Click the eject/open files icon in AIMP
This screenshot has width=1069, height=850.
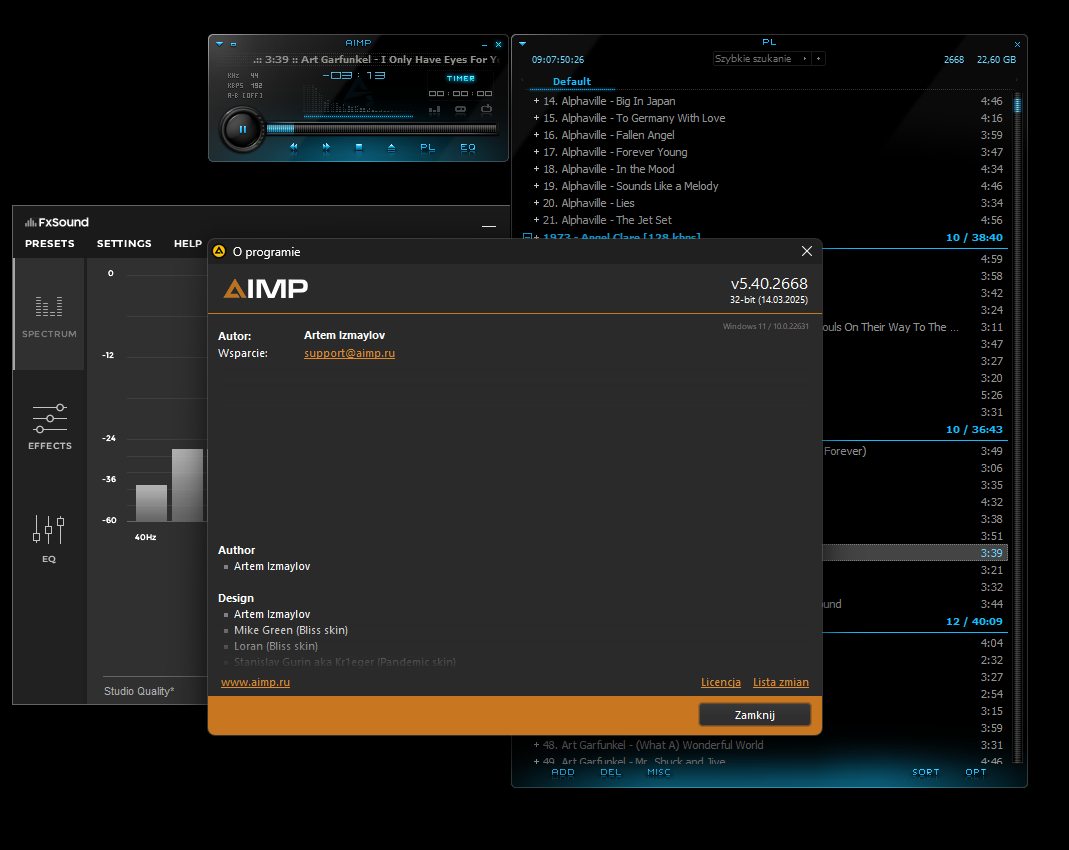tap(391, 147)
